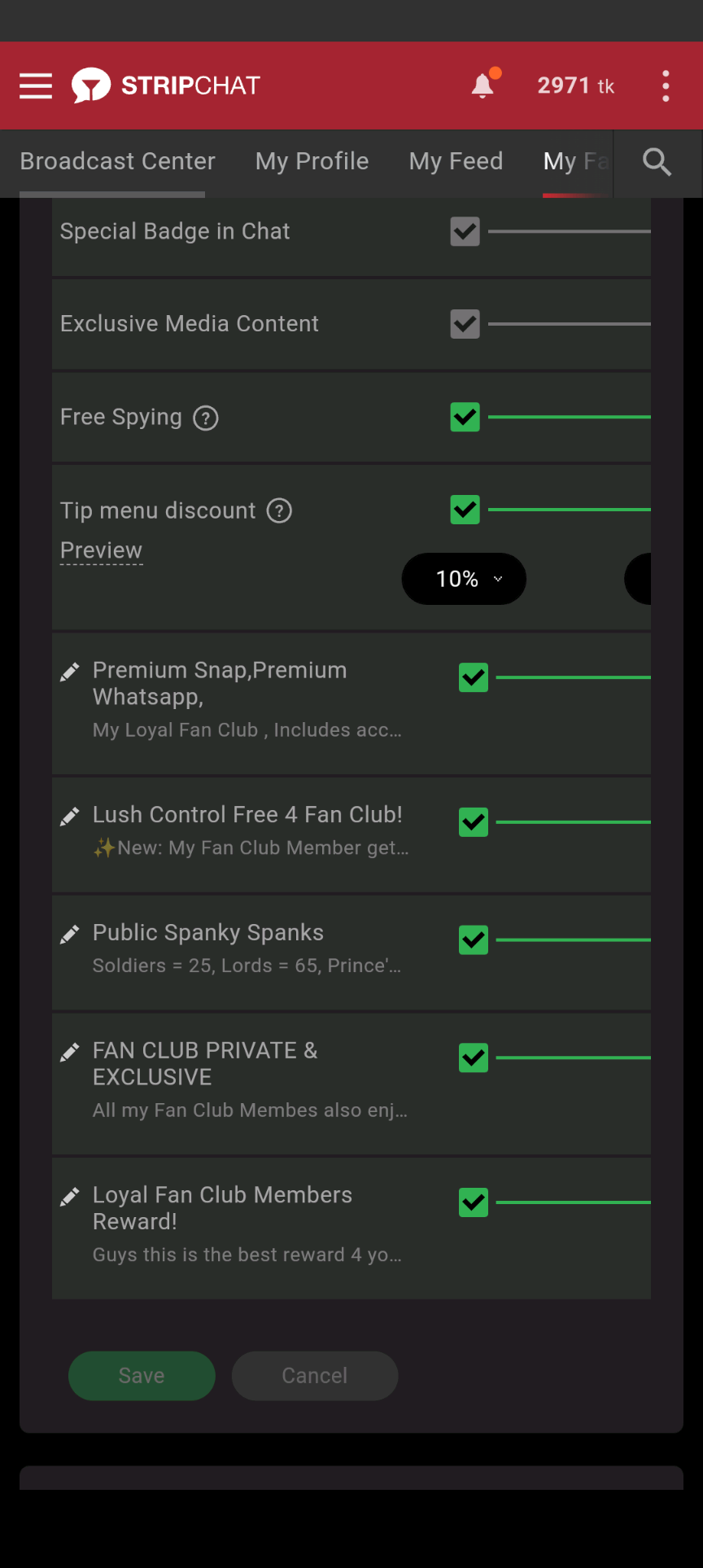Toggle FAN CLUB PRIVATE & EXCLUSIVE checkbox
The width and height of the screenshot is (703, 1568).
tap(474, 1058)
